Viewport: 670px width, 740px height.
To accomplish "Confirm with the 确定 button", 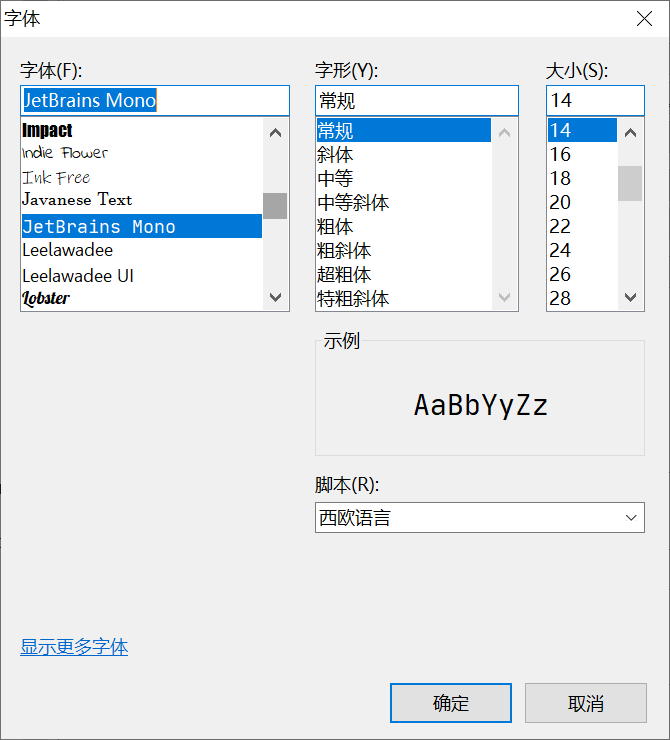I will (x=450, y=703).
